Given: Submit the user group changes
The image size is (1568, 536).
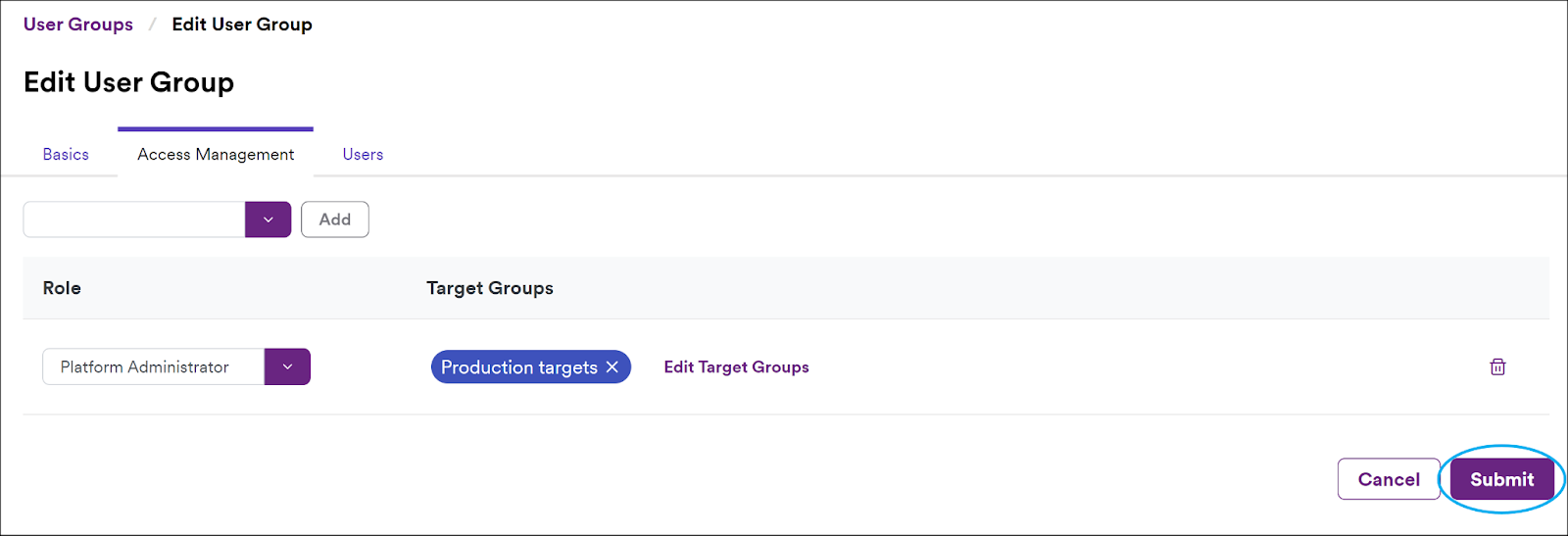Looking at the screenshot, I should (1502, 479).
